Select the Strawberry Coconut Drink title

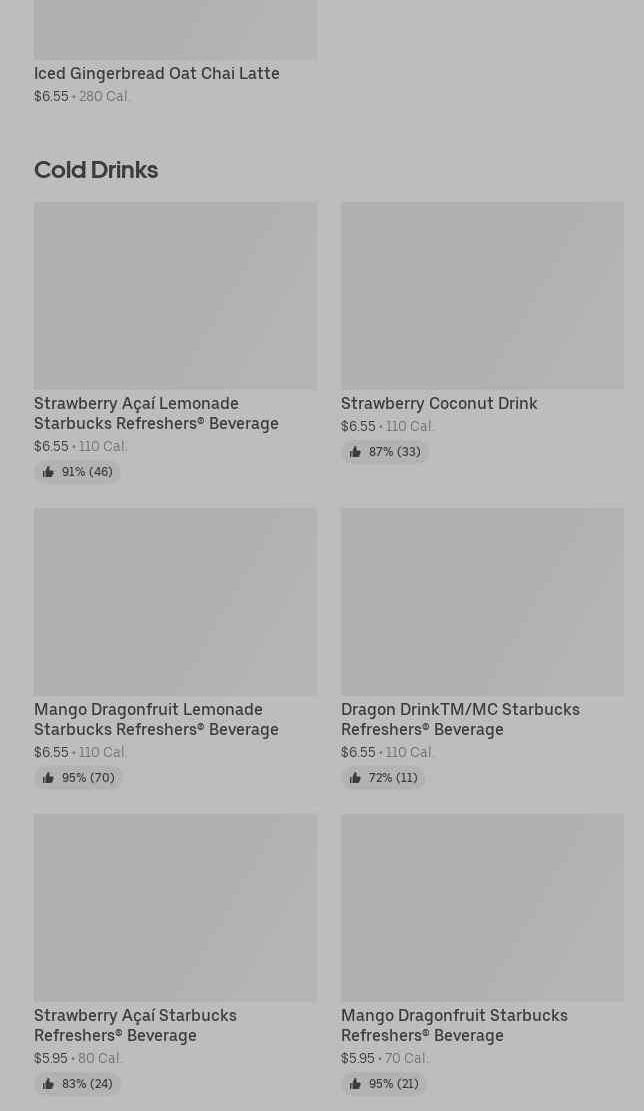[x=439, y=403]
